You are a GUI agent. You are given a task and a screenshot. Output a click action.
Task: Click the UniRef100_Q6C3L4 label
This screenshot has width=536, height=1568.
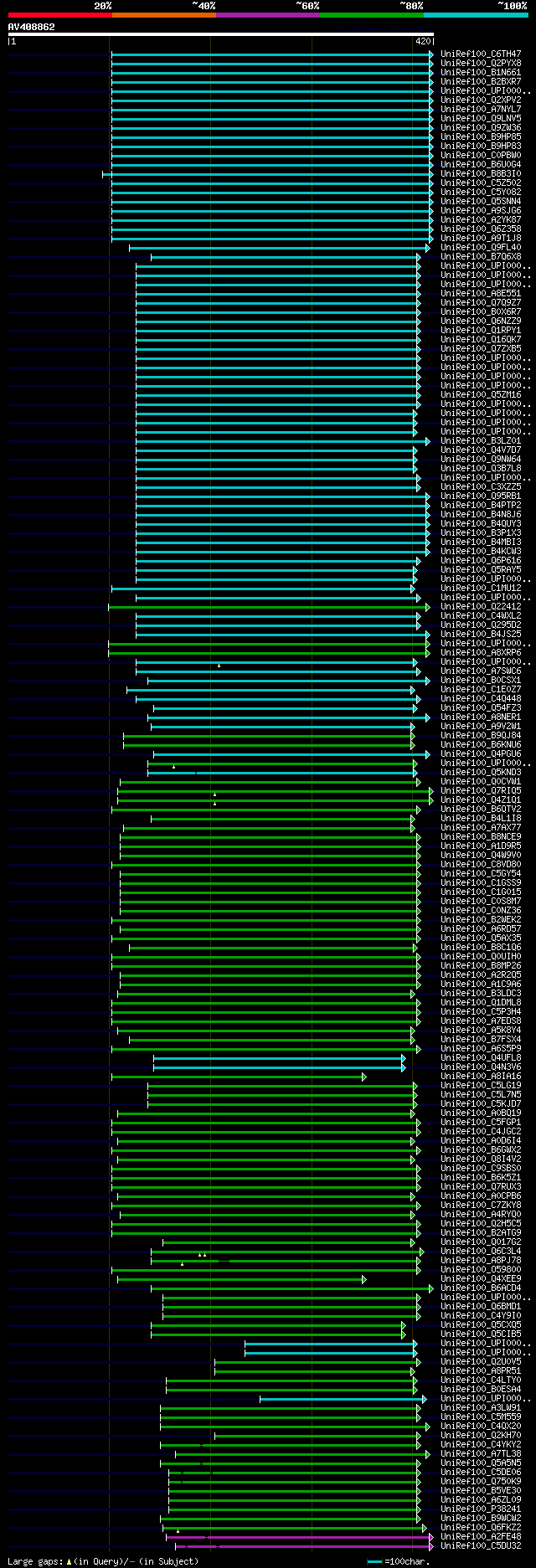tap(481, 1252)
